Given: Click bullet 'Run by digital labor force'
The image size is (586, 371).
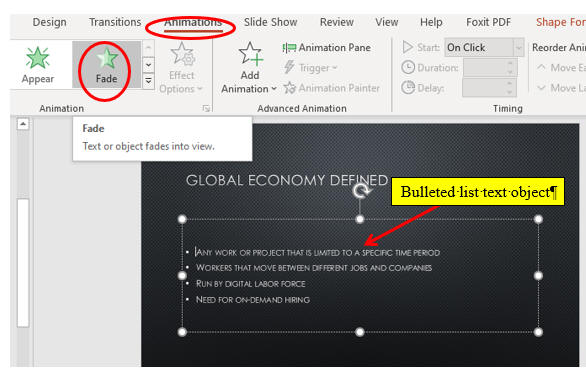Looking at the screenshot, I should pos(250,284).
